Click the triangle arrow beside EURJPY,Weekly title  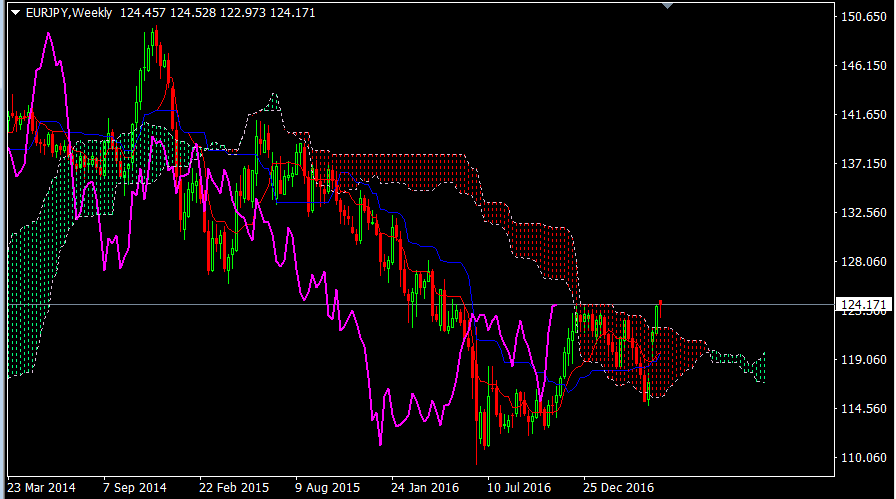[15, 11]
